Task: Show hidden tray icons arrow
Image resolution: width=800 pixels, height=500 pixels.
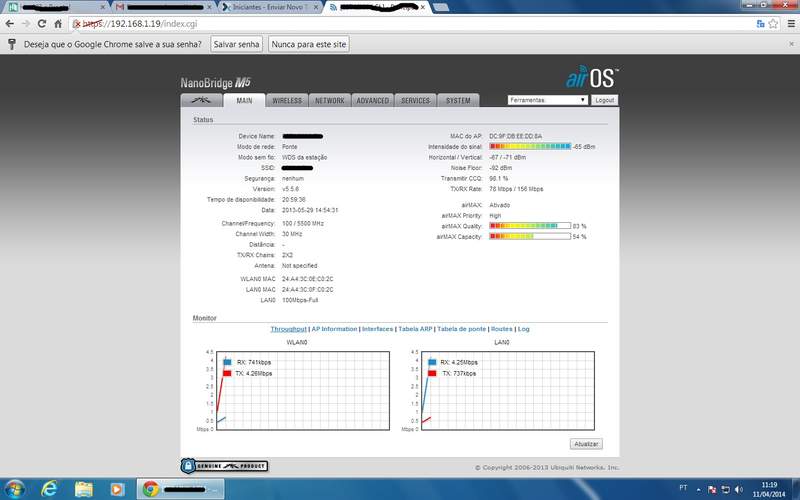Action: [x=698, y=490]
